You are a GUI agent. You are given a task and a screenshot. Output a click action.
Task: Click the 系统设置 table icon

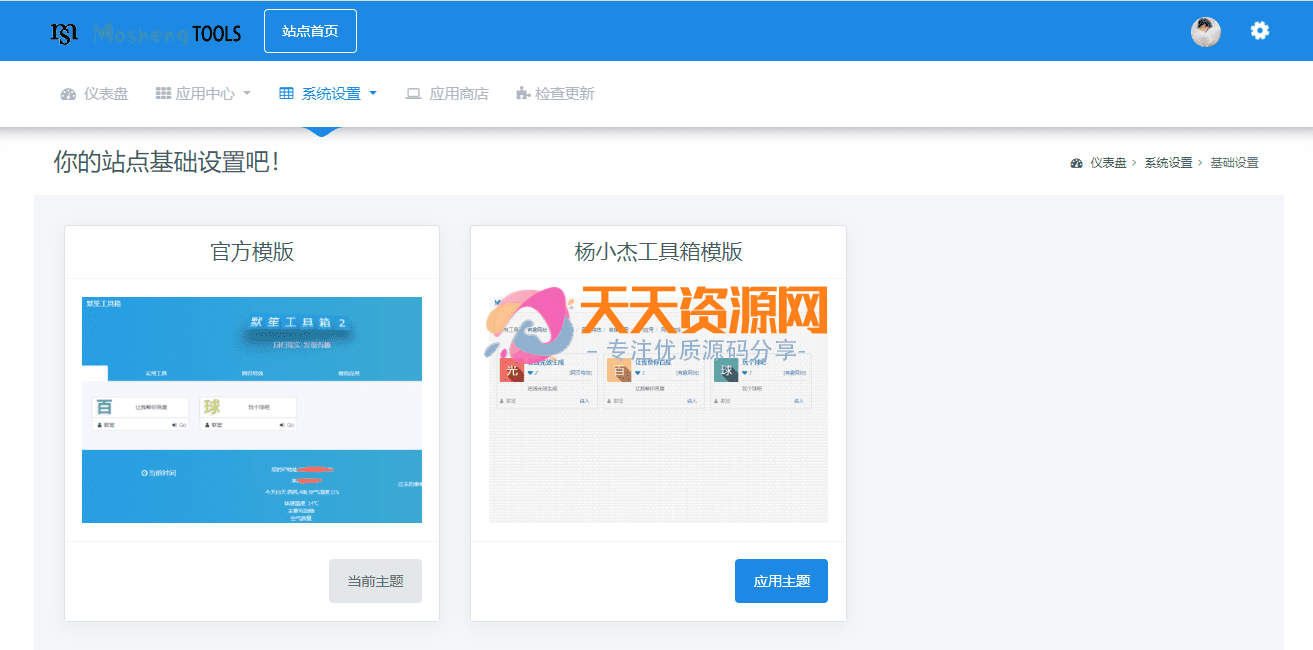286,93
